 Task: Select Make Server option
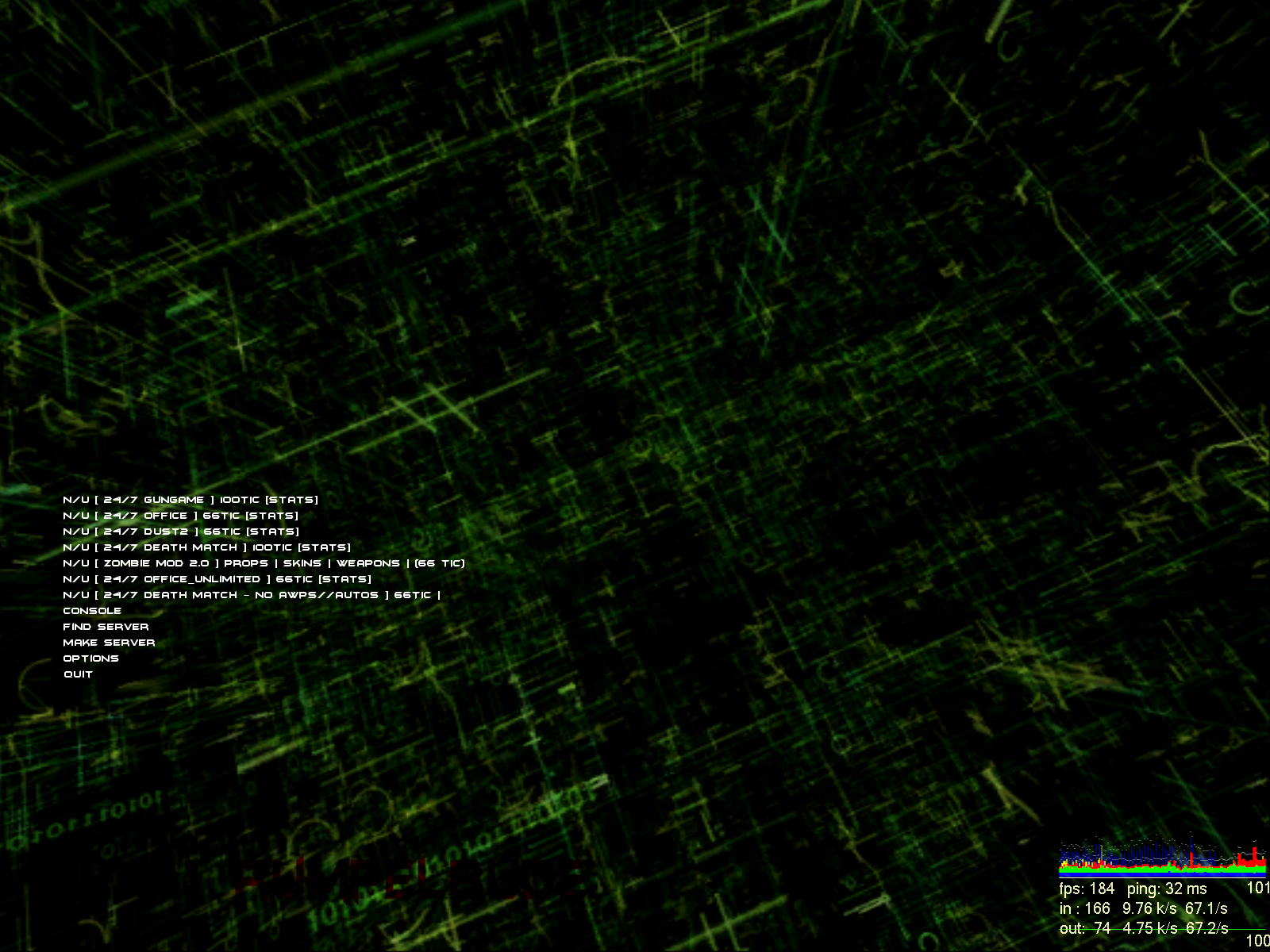tap(109, 643)
